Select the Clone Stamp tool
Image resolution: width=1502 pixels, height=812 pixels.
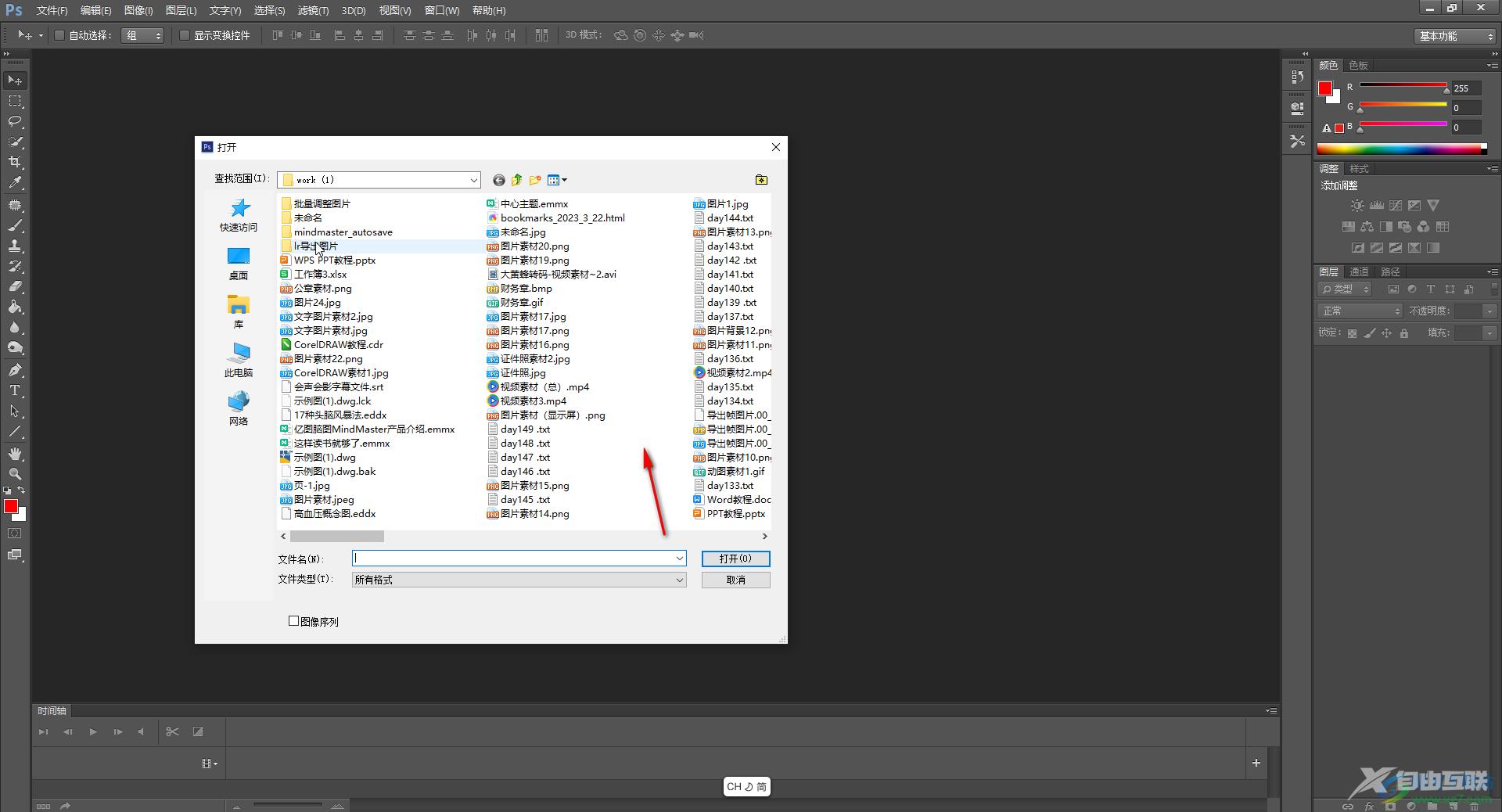click(15, 246)
